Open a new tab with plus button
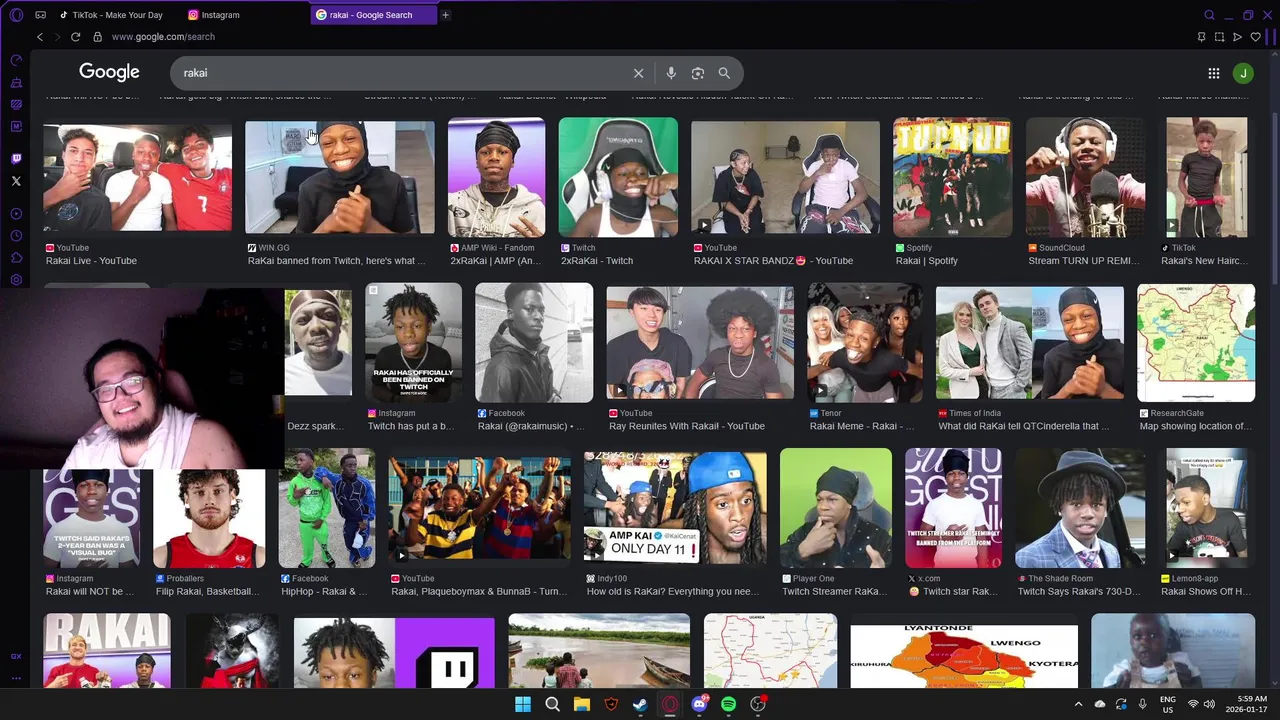This screenshot has height=720, width=1280. (x=445, y=15)
